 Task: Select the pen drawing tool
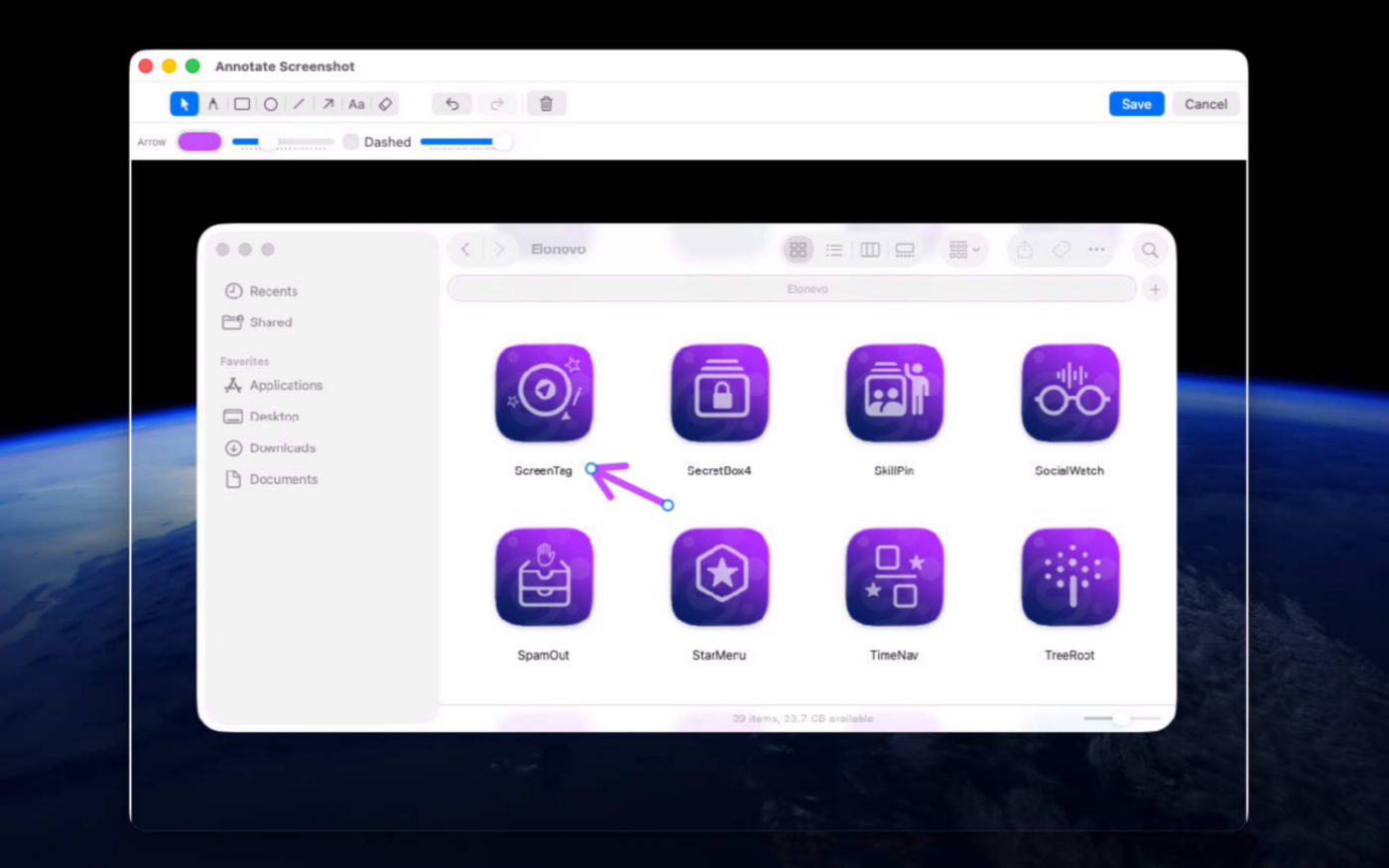tap(212, 104)
